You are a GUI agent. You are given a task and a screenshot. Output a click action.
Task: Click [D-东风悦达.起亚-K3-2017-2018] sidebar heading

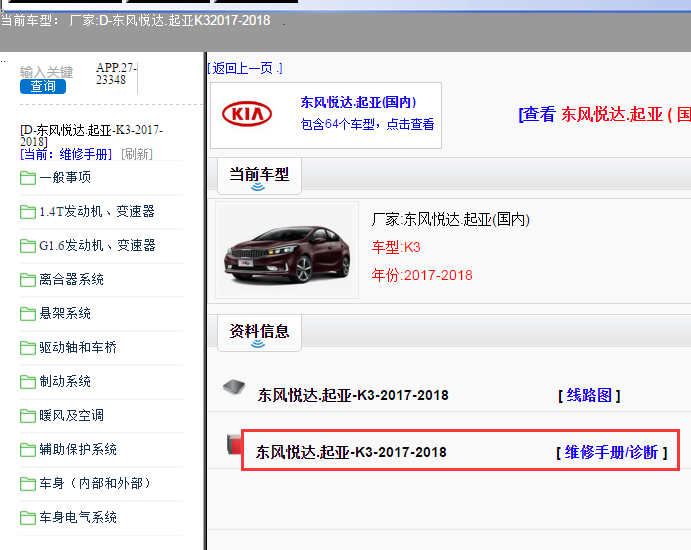click(91, 136)
